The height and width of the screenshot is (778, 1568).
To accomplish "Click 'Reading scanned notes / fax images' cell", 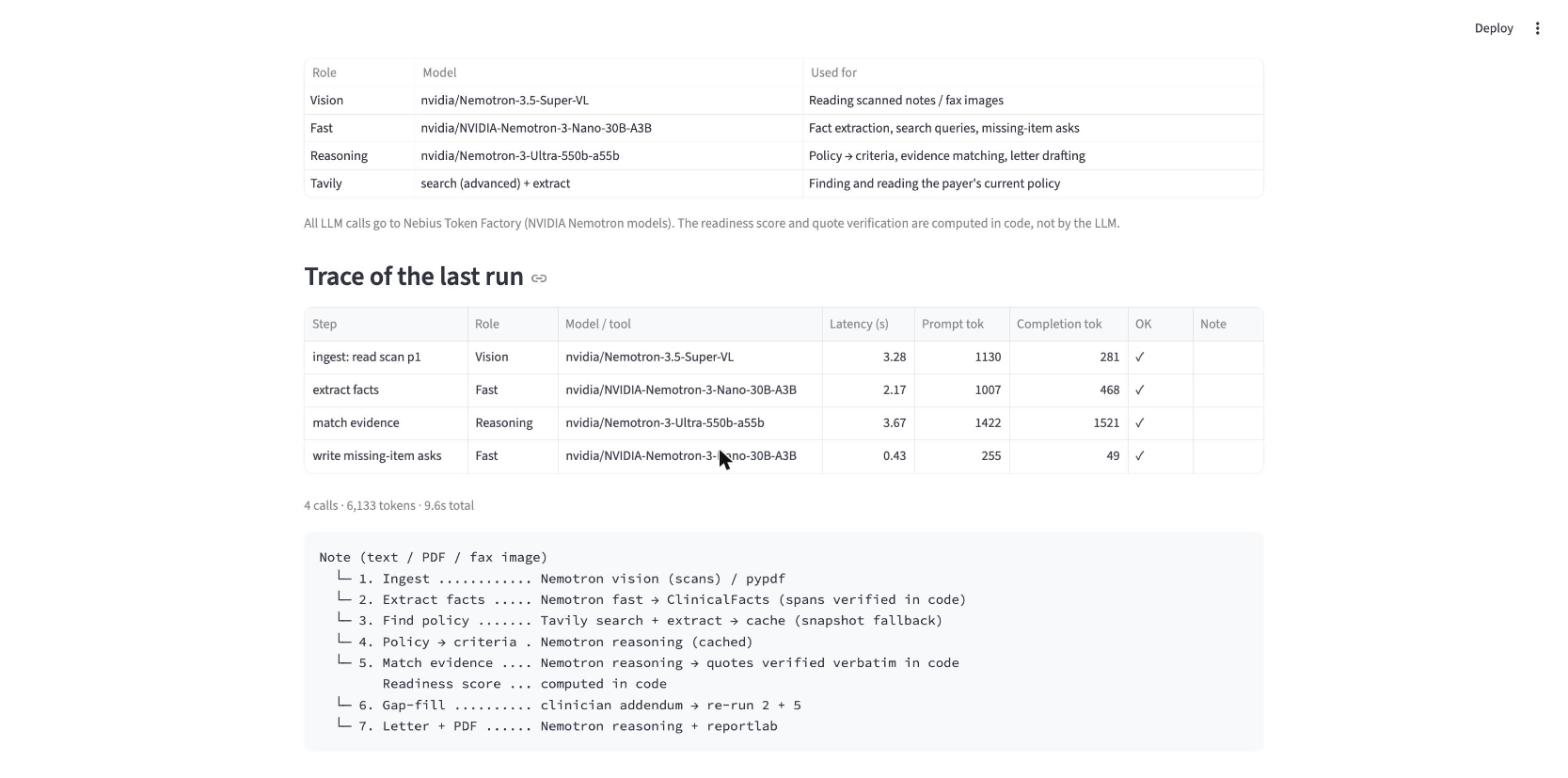I will pos(1033,100).
